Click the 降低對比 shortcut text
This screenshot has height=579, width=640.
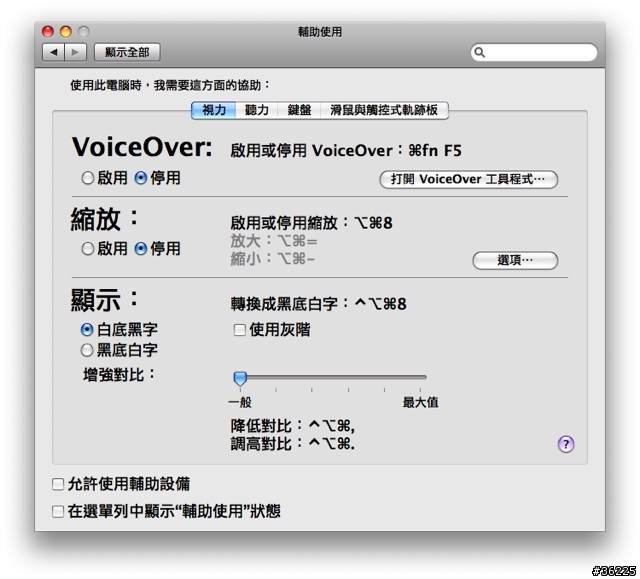click(x=293, y=426)
